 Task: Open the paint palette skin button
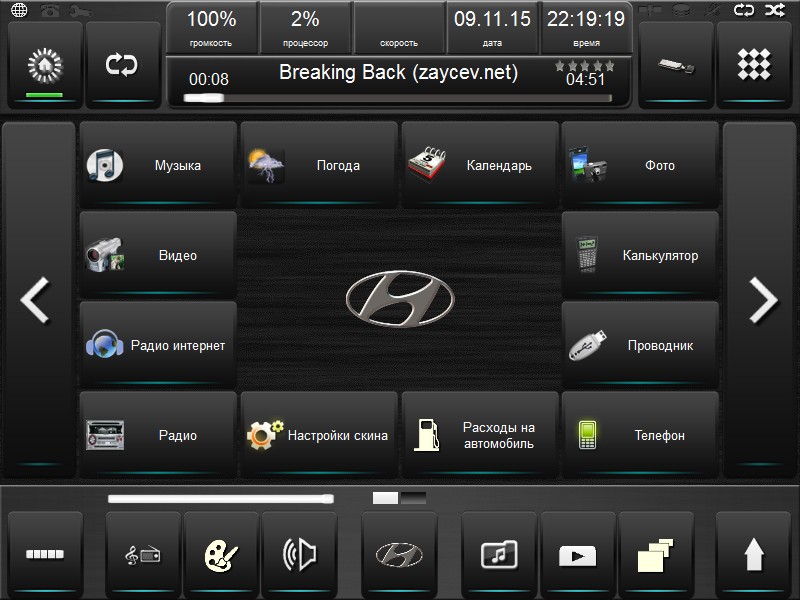coord(221,554)
